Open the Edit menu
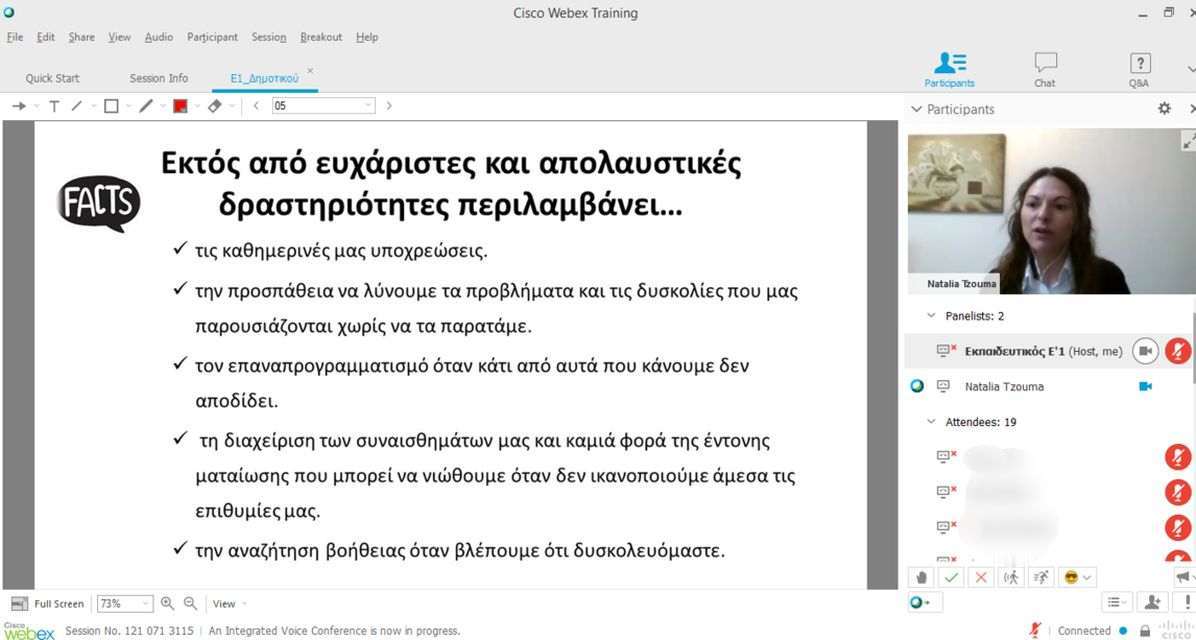The height and width of the screenshot is (640, 1196). click(x=46, y=37)
